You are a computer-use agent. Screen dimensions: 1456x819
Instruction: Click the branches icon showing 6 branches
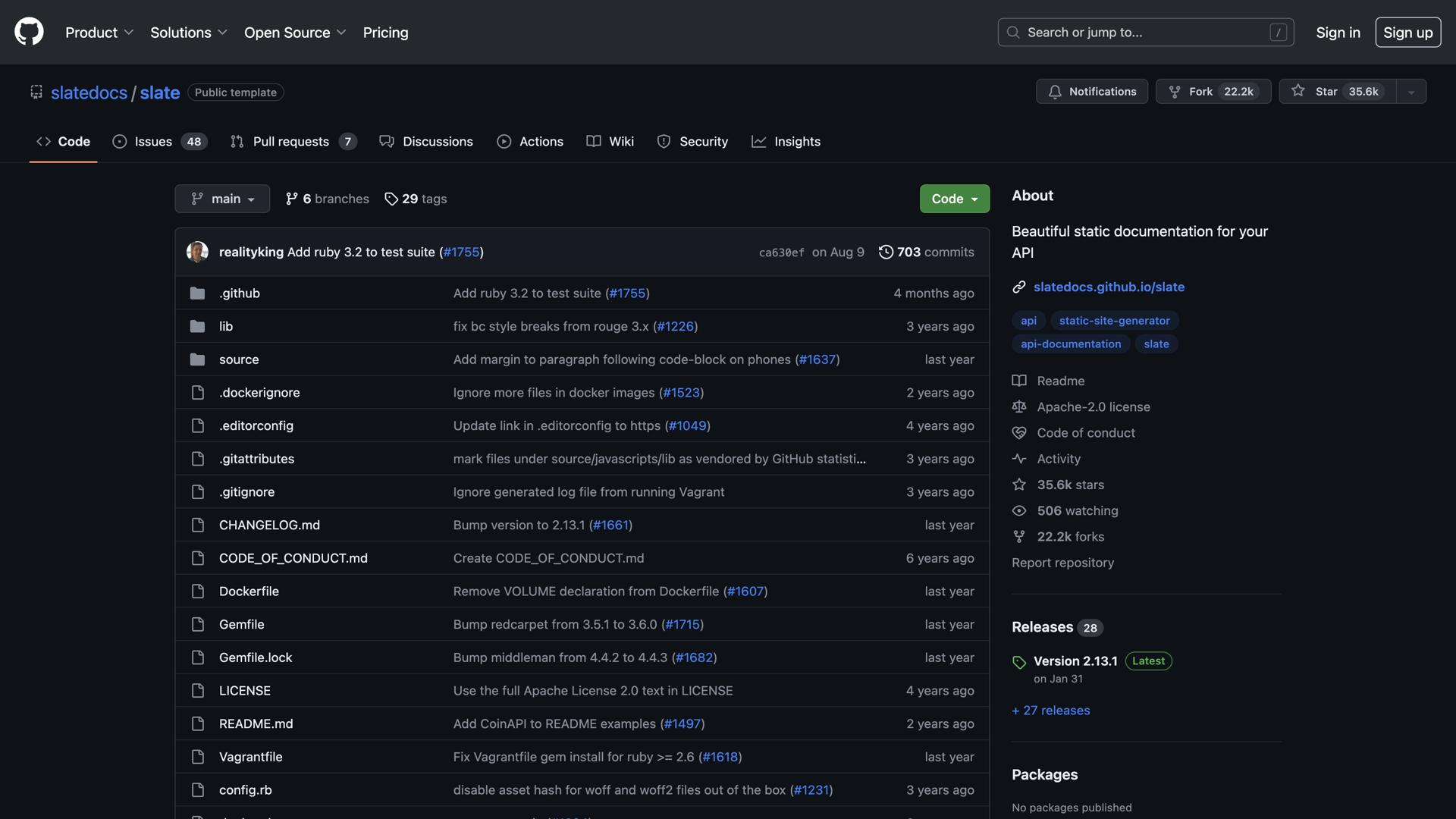[291, 199]
